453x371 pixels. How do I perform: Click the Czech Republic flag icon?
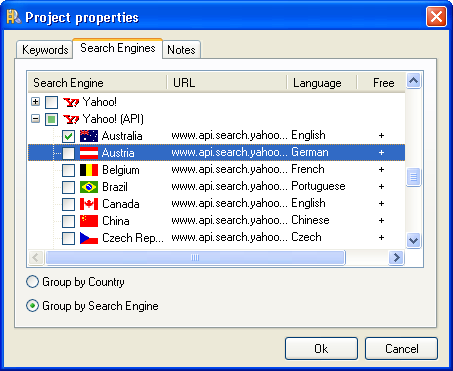click(89, 238)
